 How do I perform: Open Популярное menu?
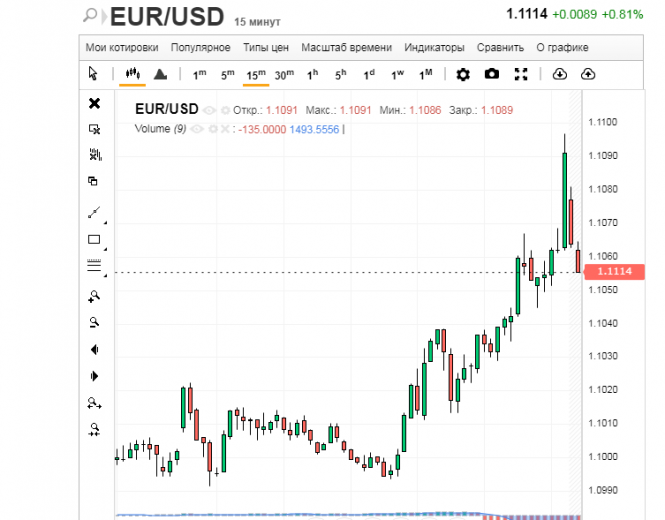click(x=201, y=48)
